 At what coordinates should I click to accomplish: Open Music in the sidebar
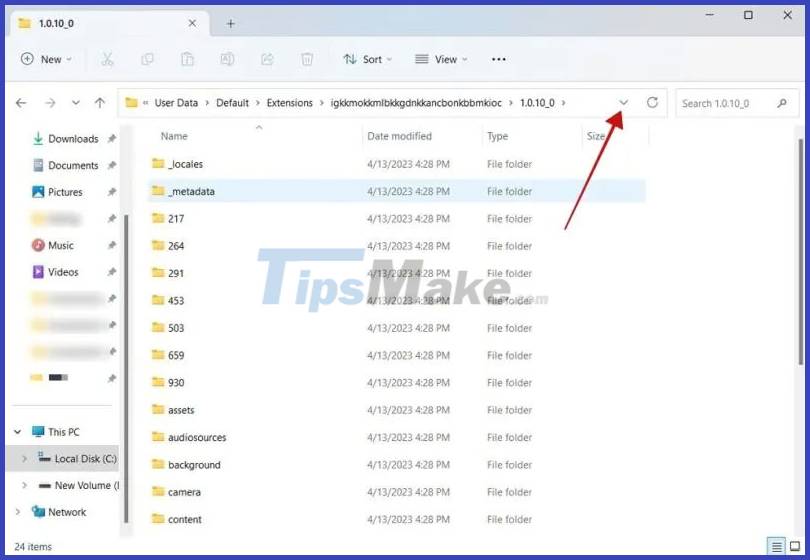coord(53,245)
